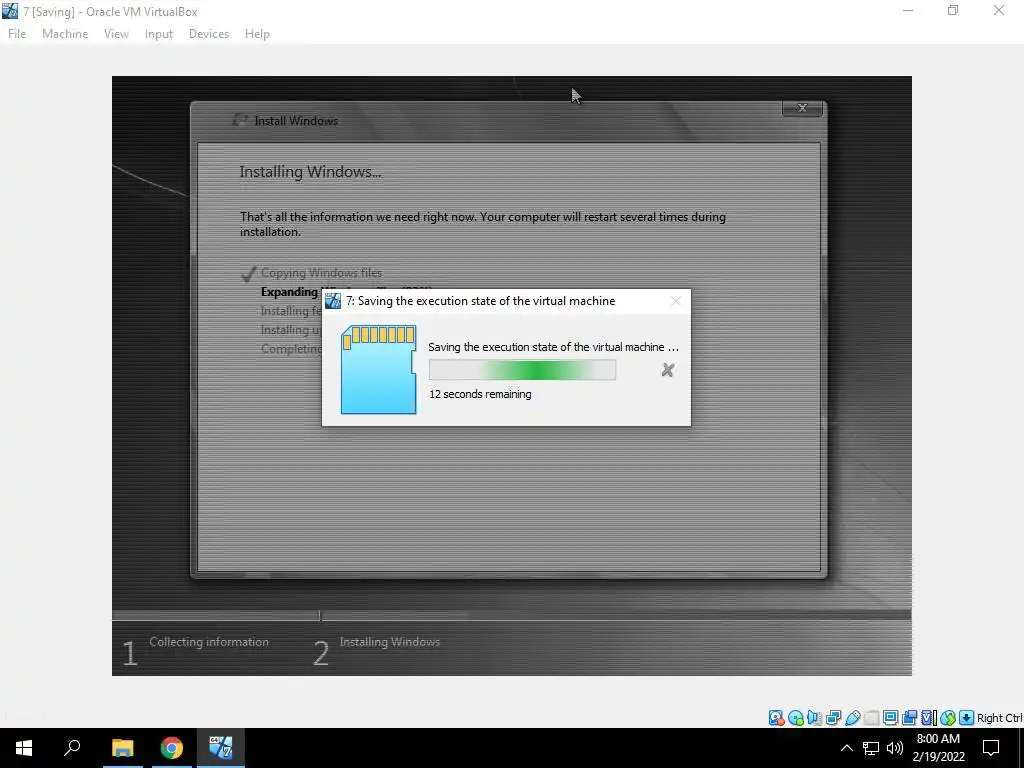Open the Input menu

coord(159,34)
